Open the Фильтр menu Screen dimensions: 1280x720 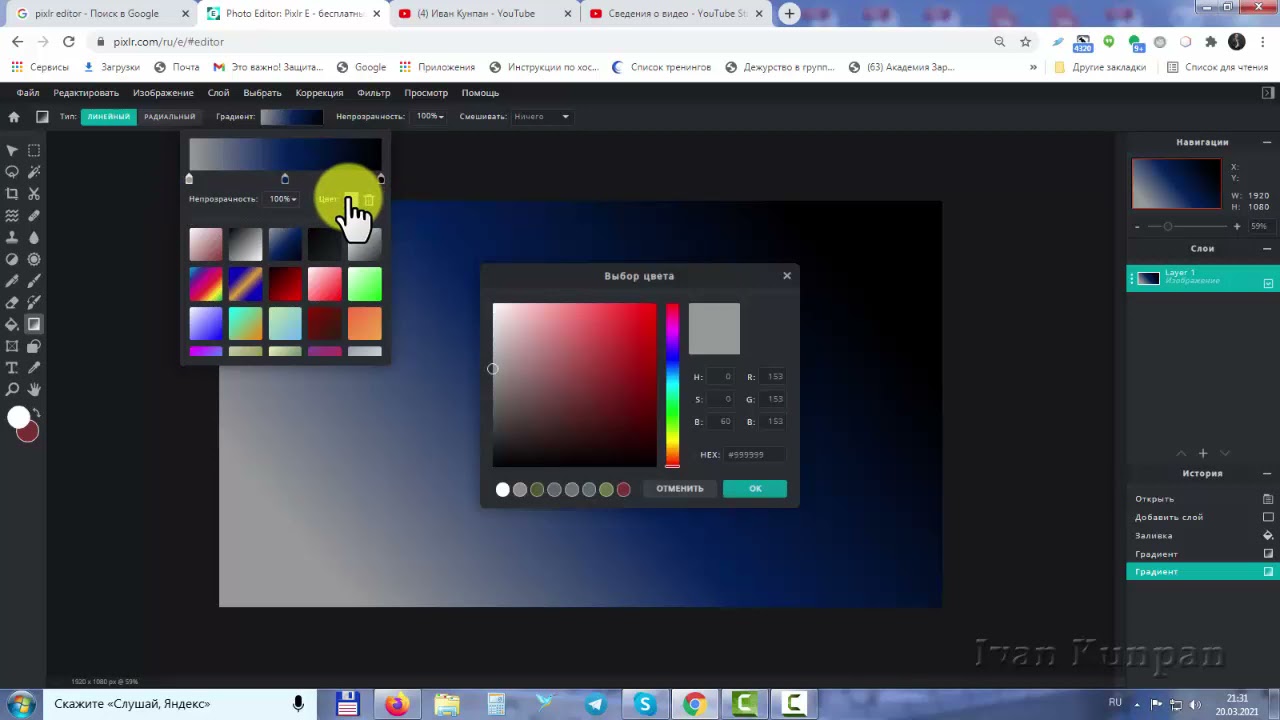point(373,93)
